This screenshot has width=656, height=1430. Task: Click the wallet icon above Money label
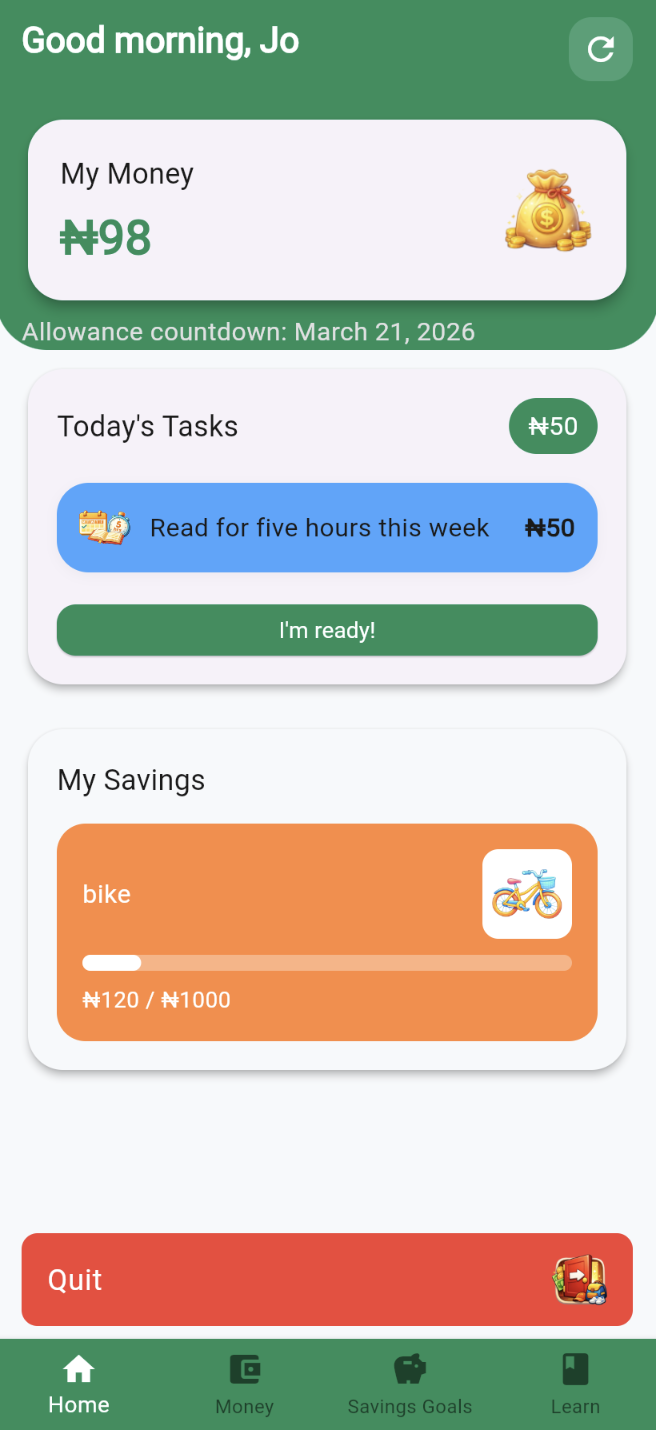[244, 1368]
